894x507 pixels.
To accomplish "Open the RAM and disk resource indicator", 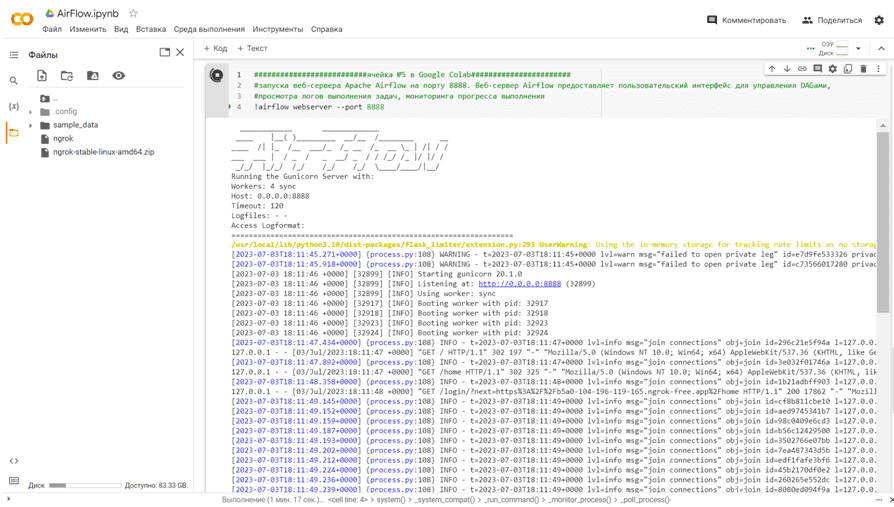I will [x=834, y=48].
